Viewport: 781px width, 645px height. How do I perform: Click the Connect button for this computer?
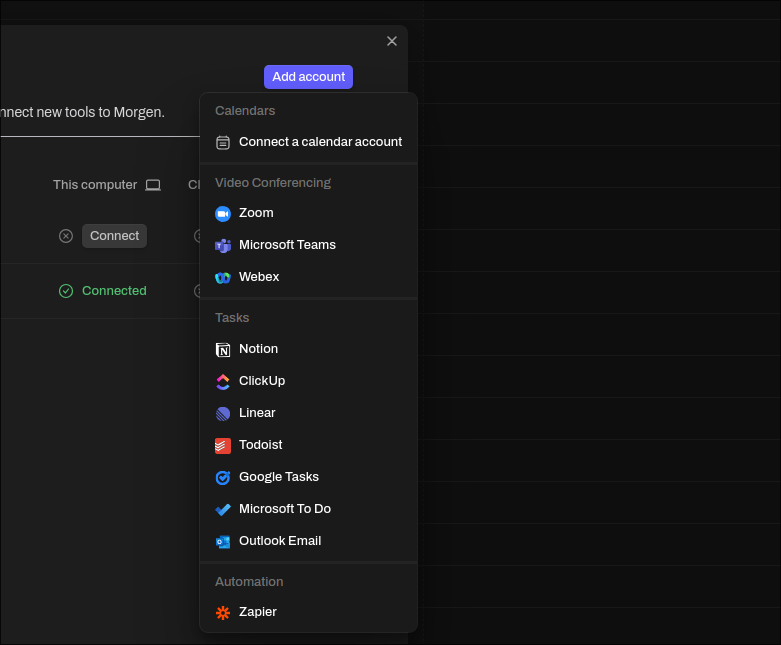coord(114,236)
